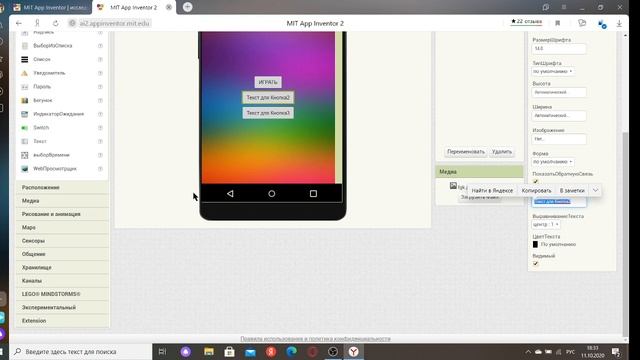Switch to first MIT App Inventor tab
The image size is (640, 360).
pyautogui.click(x=50, y=7)
